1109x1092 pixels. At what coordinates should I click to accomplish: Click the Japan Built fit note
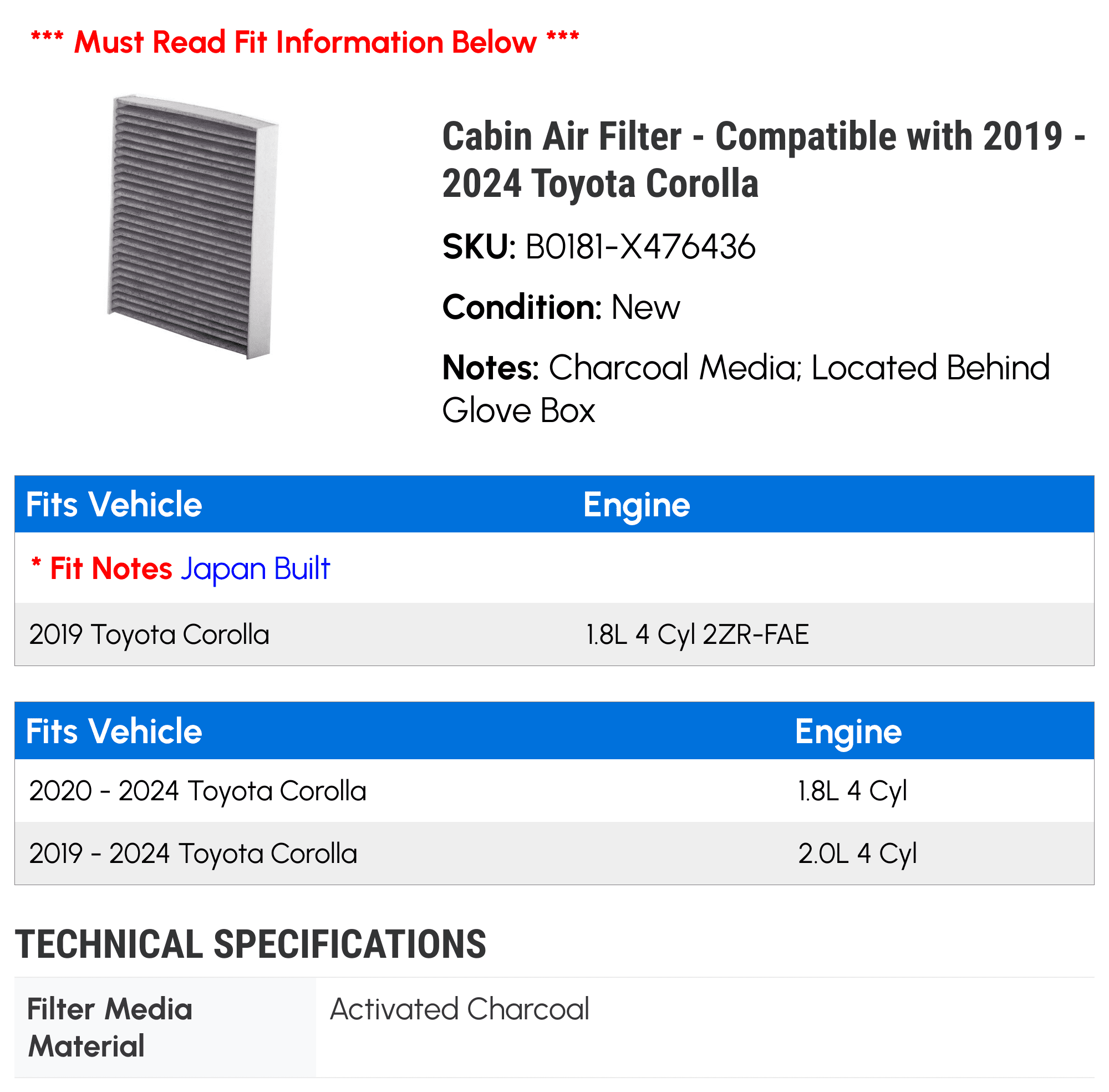[x=255, y=568]
